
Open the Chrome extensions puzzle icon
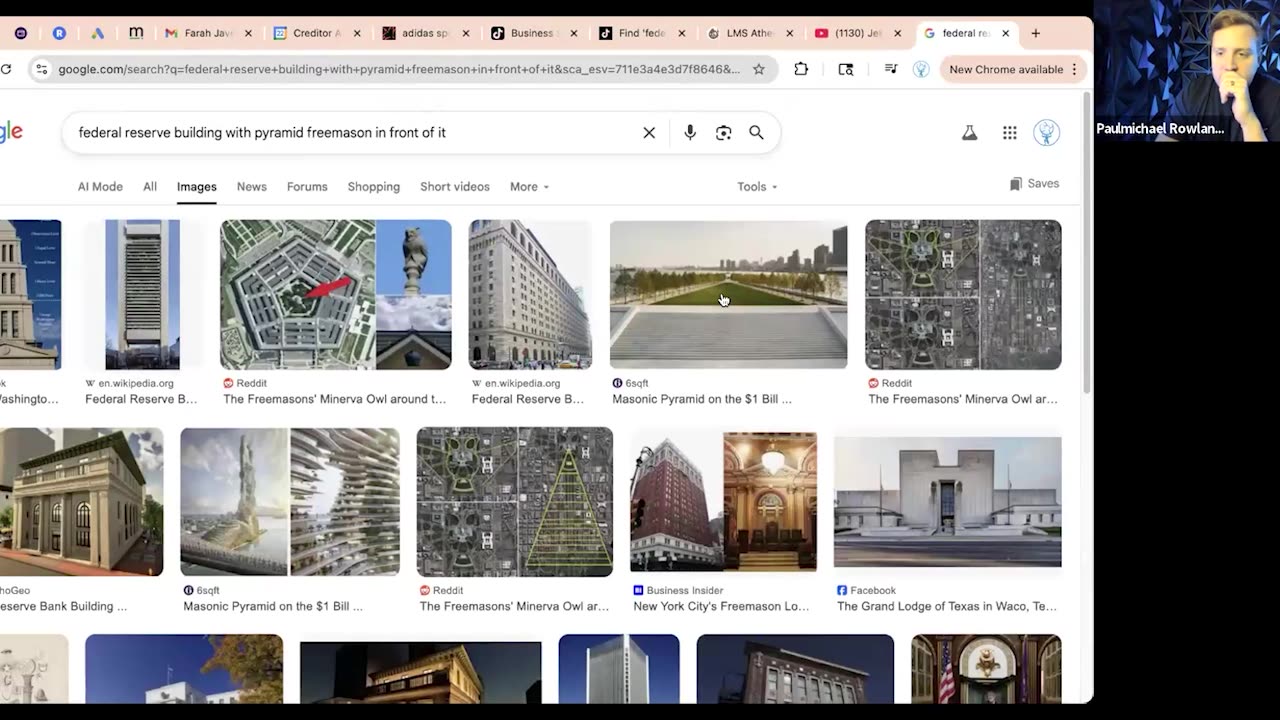pos(801,69)
